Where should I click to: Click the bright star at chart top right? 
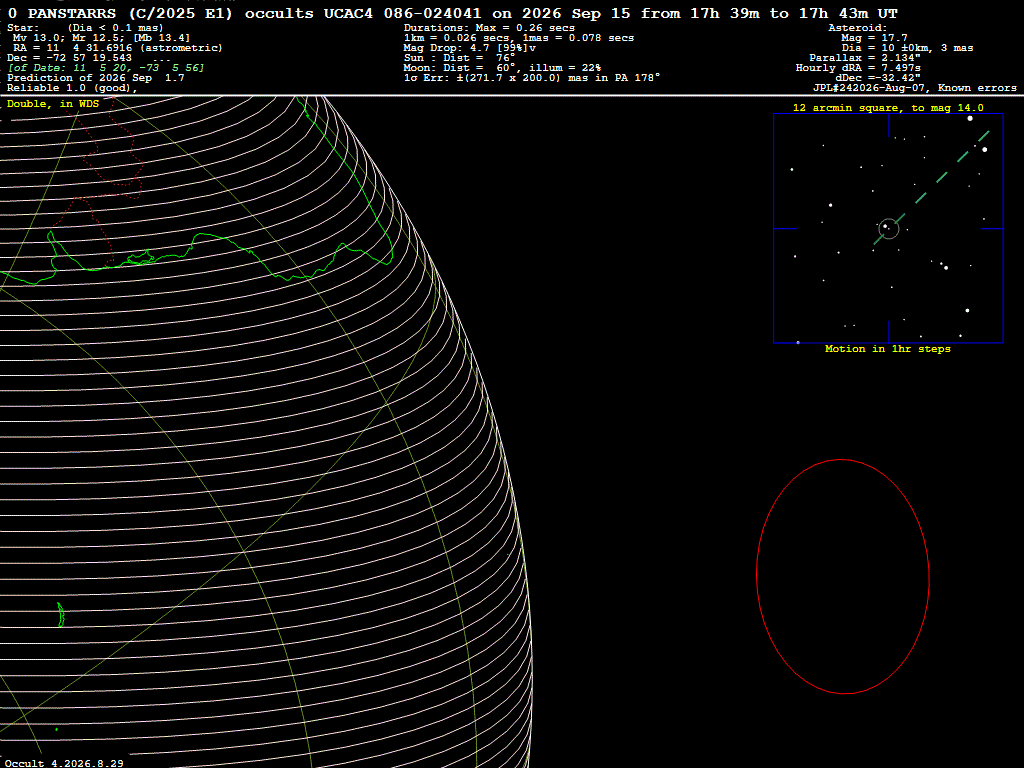pyautogui.click(x=970, y=118)
